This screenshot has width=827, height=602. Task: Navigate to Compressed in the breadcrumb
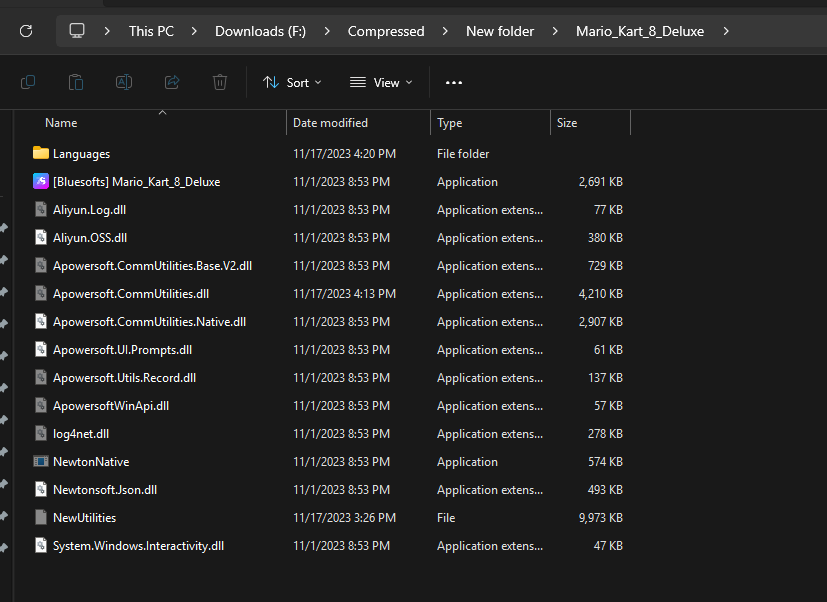(386, 31)
